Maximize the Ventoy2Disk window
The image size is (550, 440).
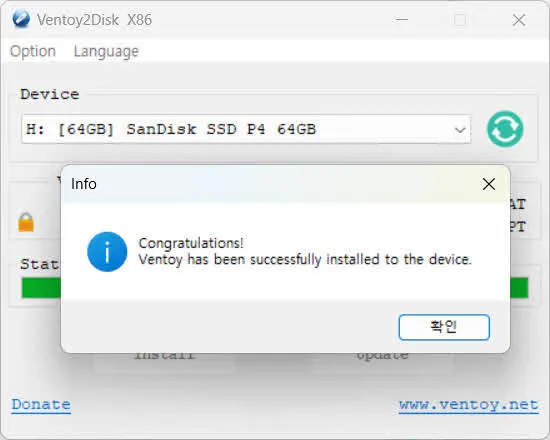coord(460,20)
